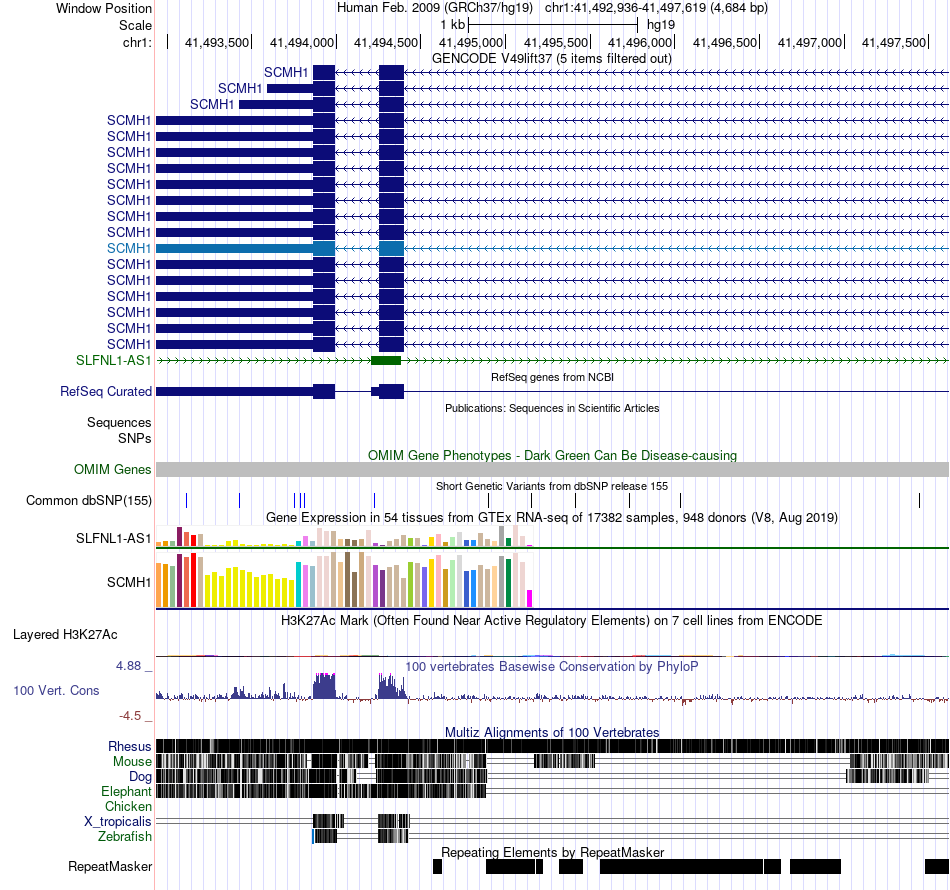Click the OMIM Genes track label
This screenshot has height=890, width=950.
pos(113,470)
